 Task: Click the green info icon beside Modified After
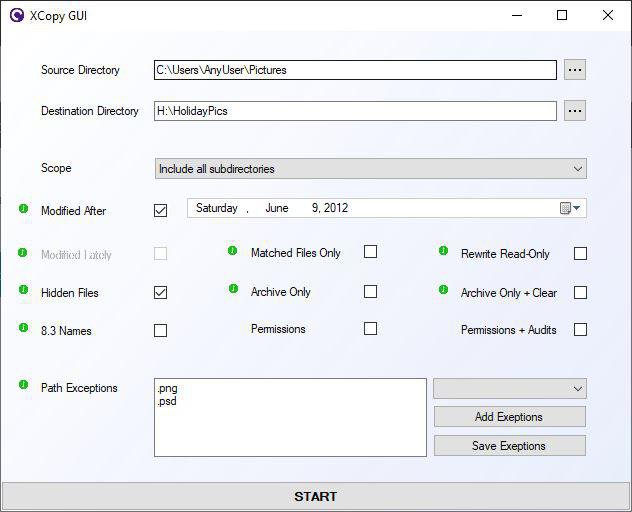tap(23, 209)
